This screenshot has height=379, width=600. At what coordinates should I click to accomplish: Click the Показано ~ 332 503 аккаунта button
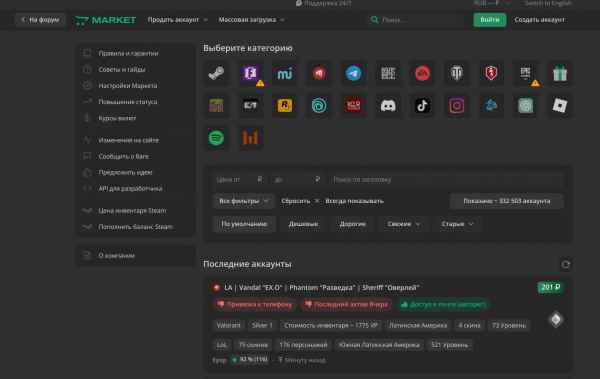coord(507,201)
